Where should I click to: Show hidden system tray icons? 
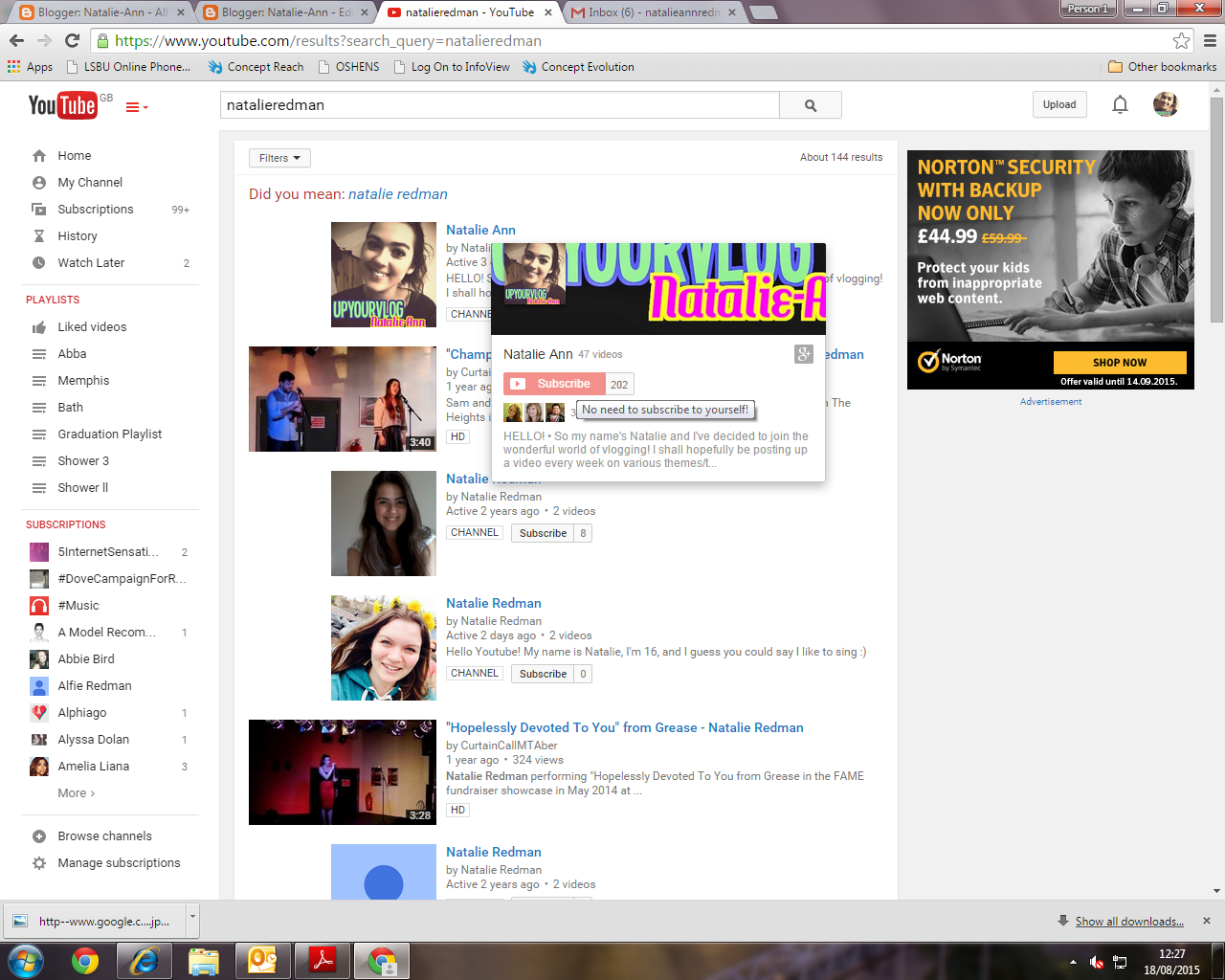(x=1073, y=962)
